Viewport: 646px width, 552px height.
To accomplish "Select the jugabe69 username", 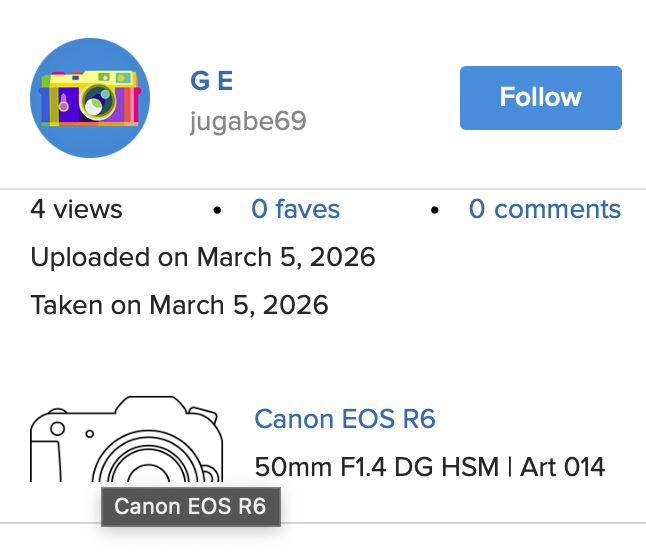I will pyautogui.click(x=248, y=122).
